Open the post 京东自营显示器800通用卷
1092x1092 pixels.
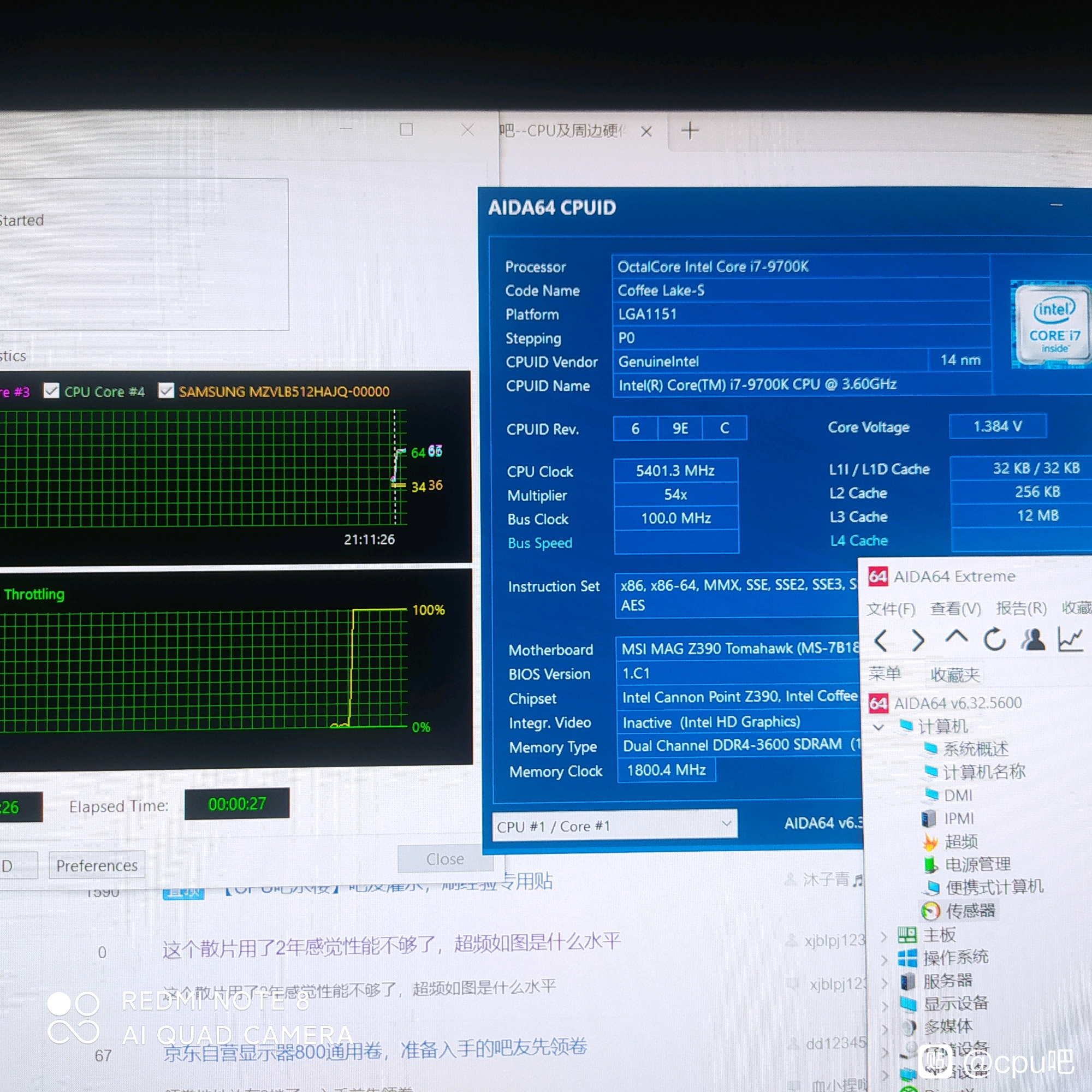click(375, 1050)
